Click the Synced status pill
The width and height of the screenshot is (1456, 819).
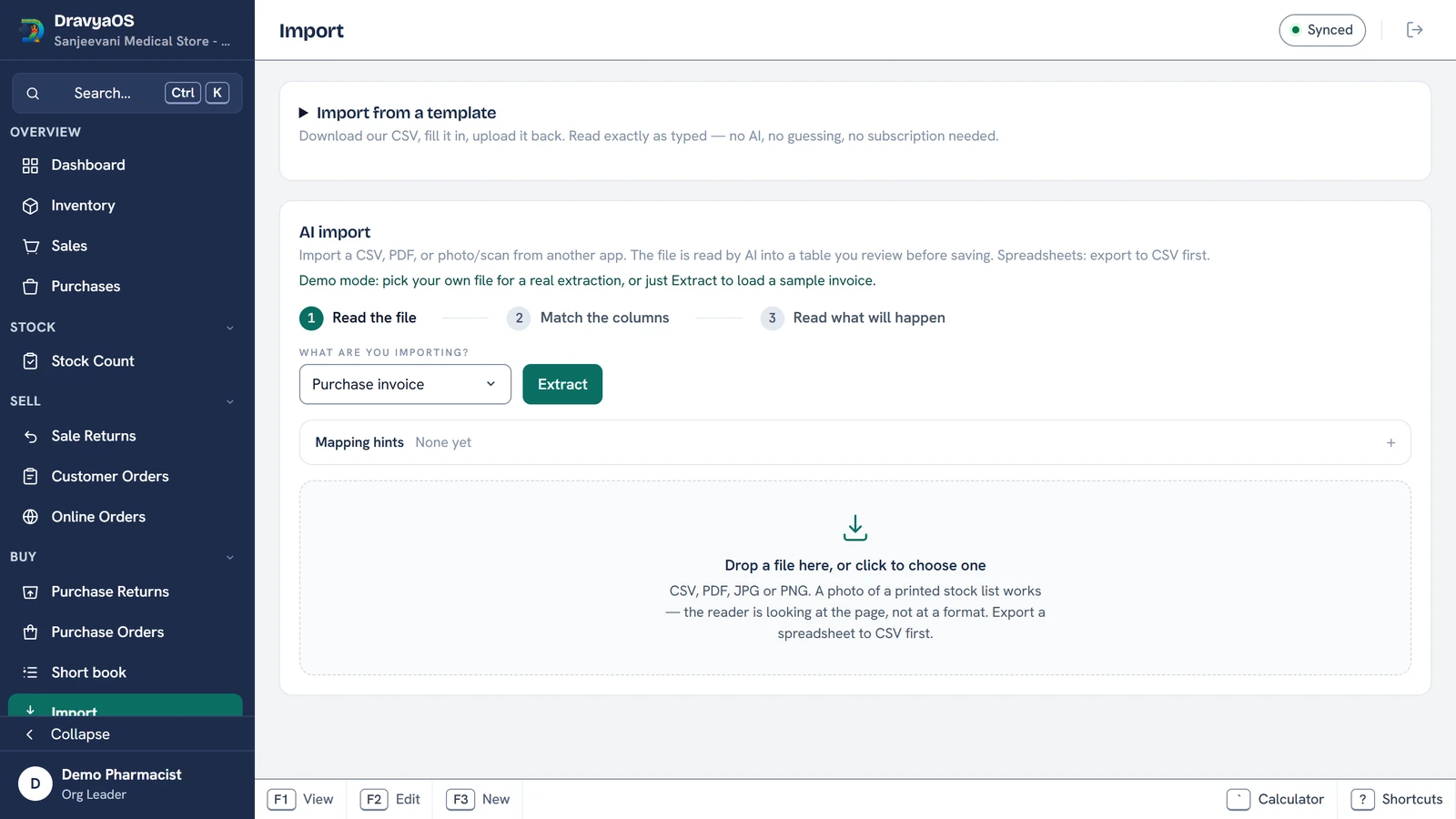point(1322,30)
